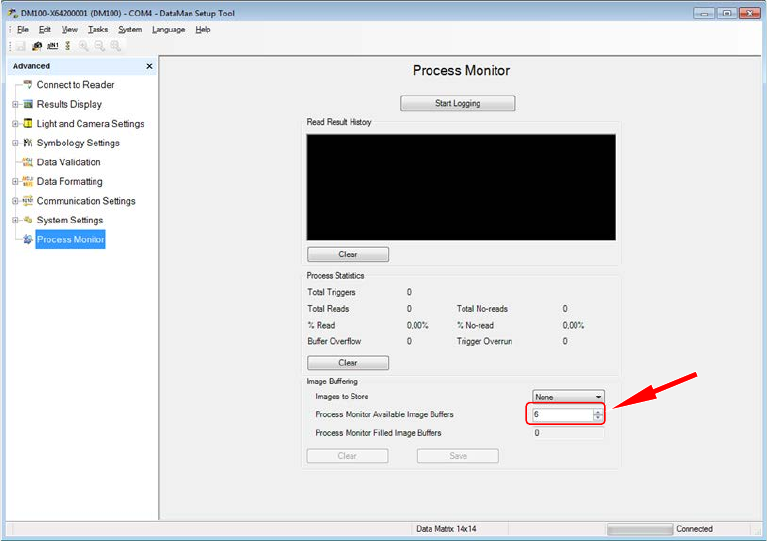The height and width of the screenshot is (541, 767).
Task: Open the System menu
Action: 130,29
